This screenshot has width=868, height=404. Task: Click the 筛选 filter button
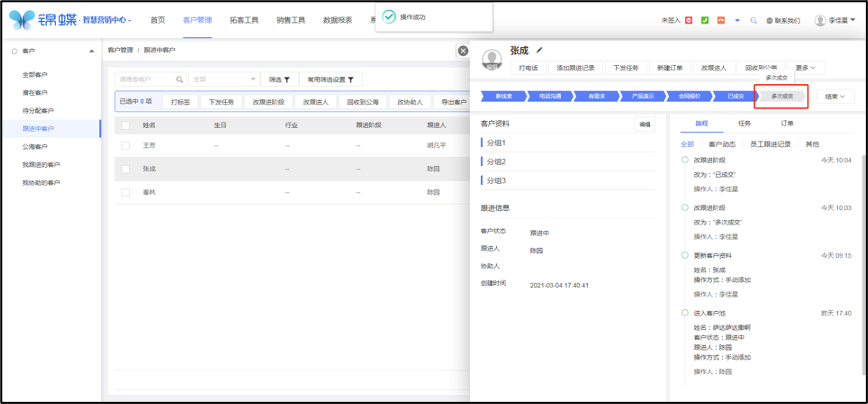pyautogui.click(x=280, y=79)
